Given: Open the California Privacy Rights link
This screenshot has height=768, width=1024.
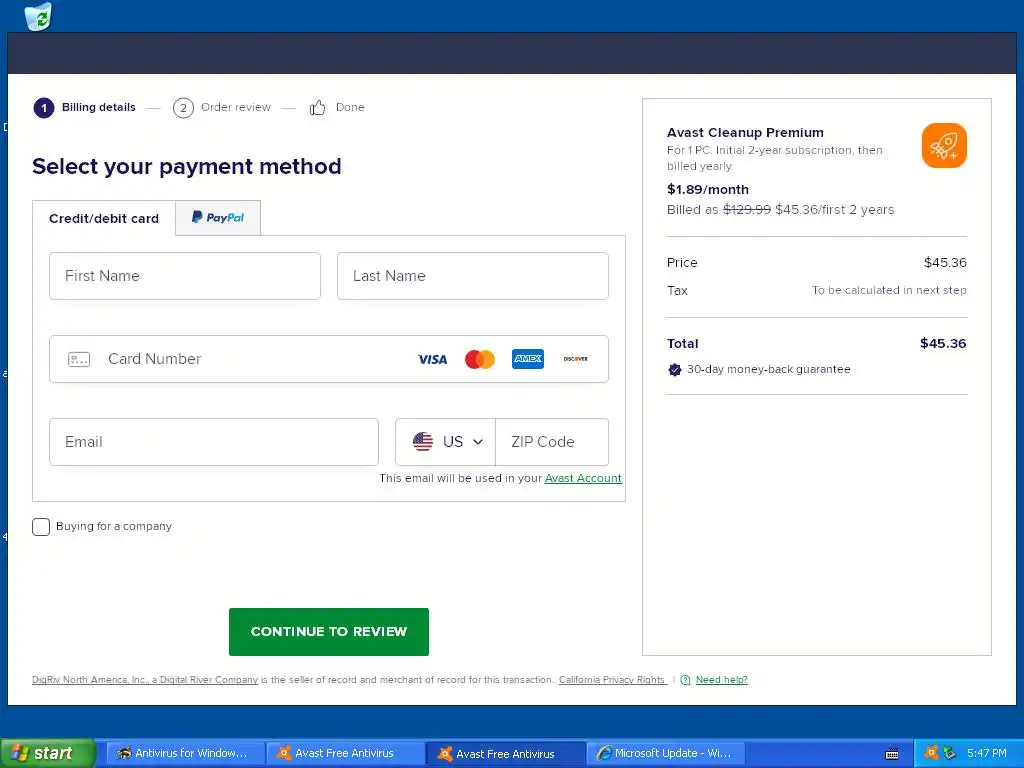Looking at the screenshot, I should [x=612, y=680].
